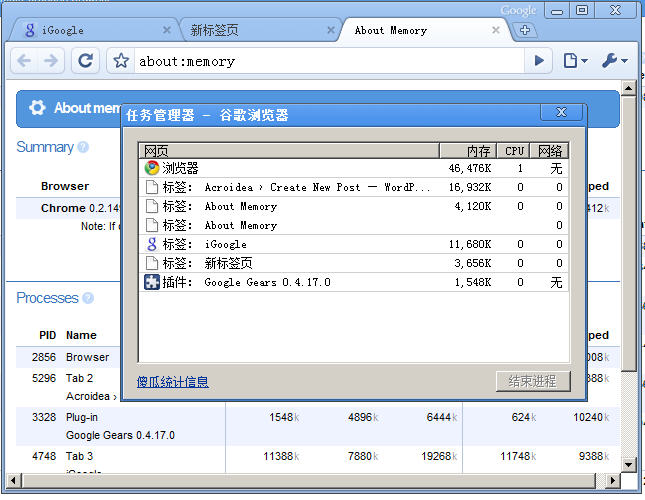Image resolution: width=645 pixels, height=500 pixels.
Task: Click the browser back arrow button
Action: 24,61
